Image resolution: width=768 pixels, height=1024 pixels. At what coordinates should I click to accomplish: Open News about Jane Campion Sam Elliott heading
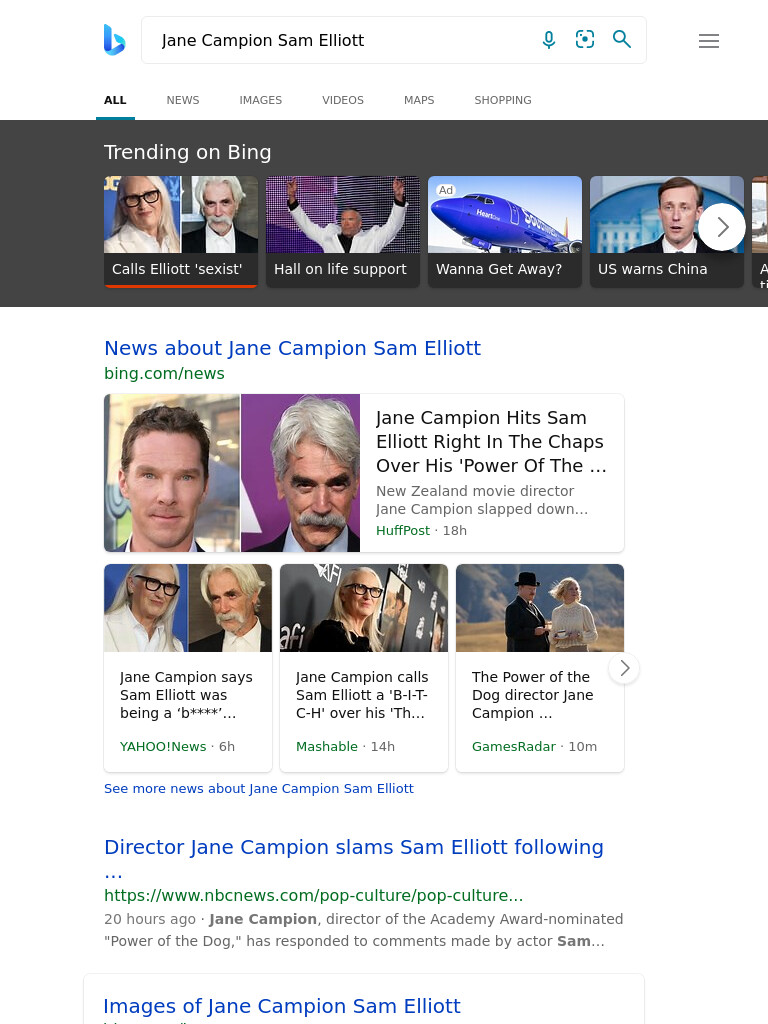tap(293, 348)
